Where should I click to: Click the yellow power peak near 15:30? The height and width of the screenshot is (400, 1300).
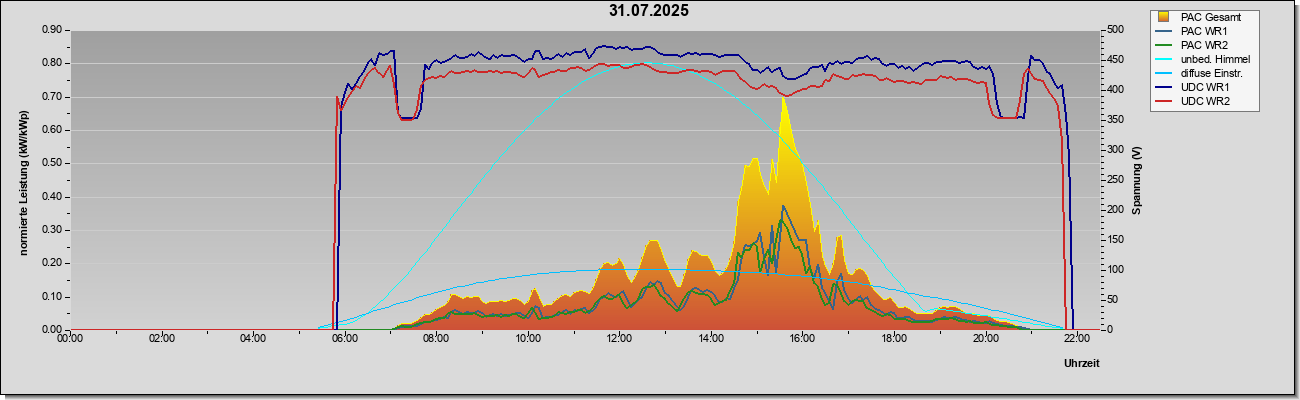(785, 110)
